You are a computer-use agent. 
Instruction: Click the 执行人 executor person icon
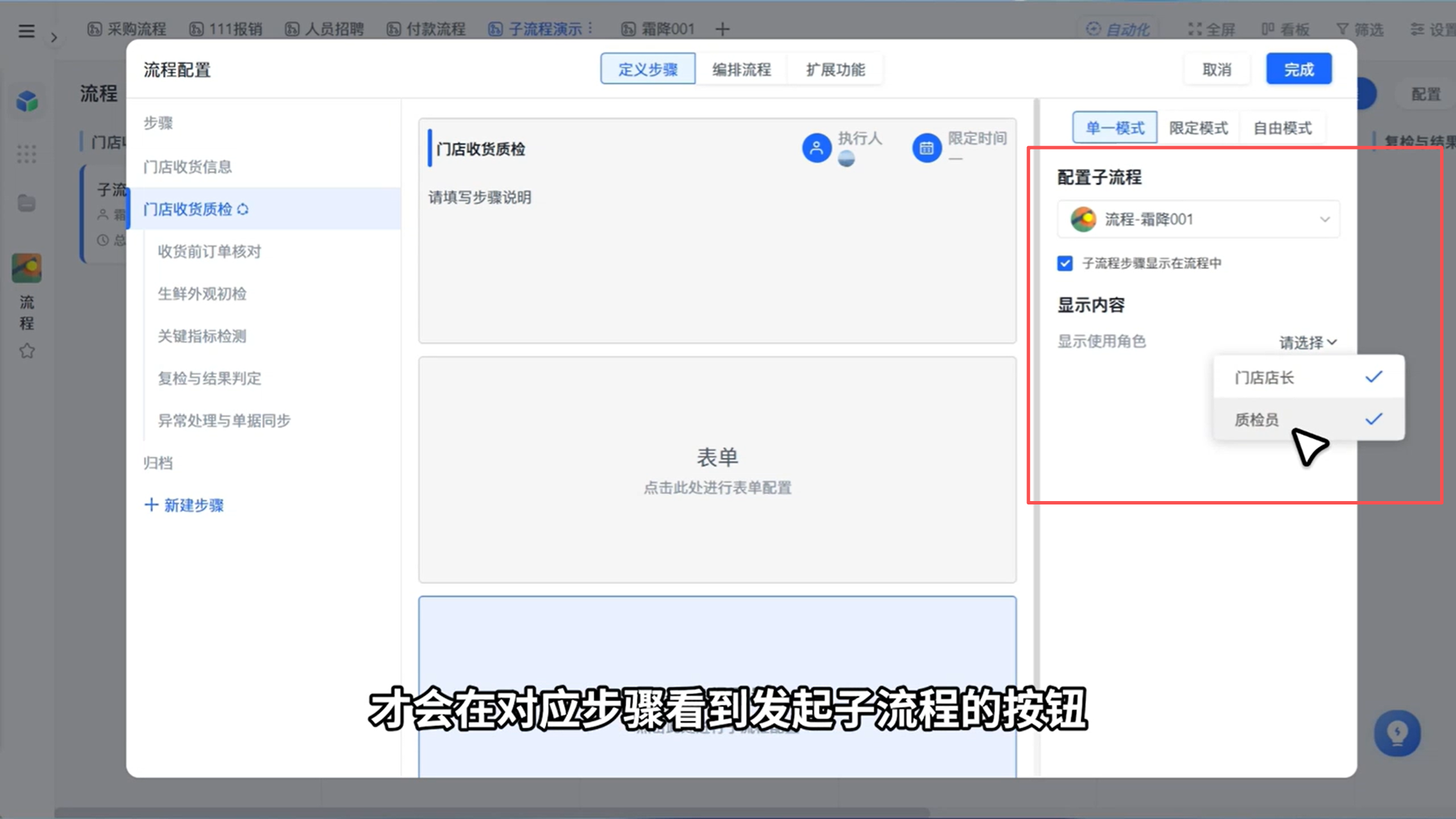816,148
